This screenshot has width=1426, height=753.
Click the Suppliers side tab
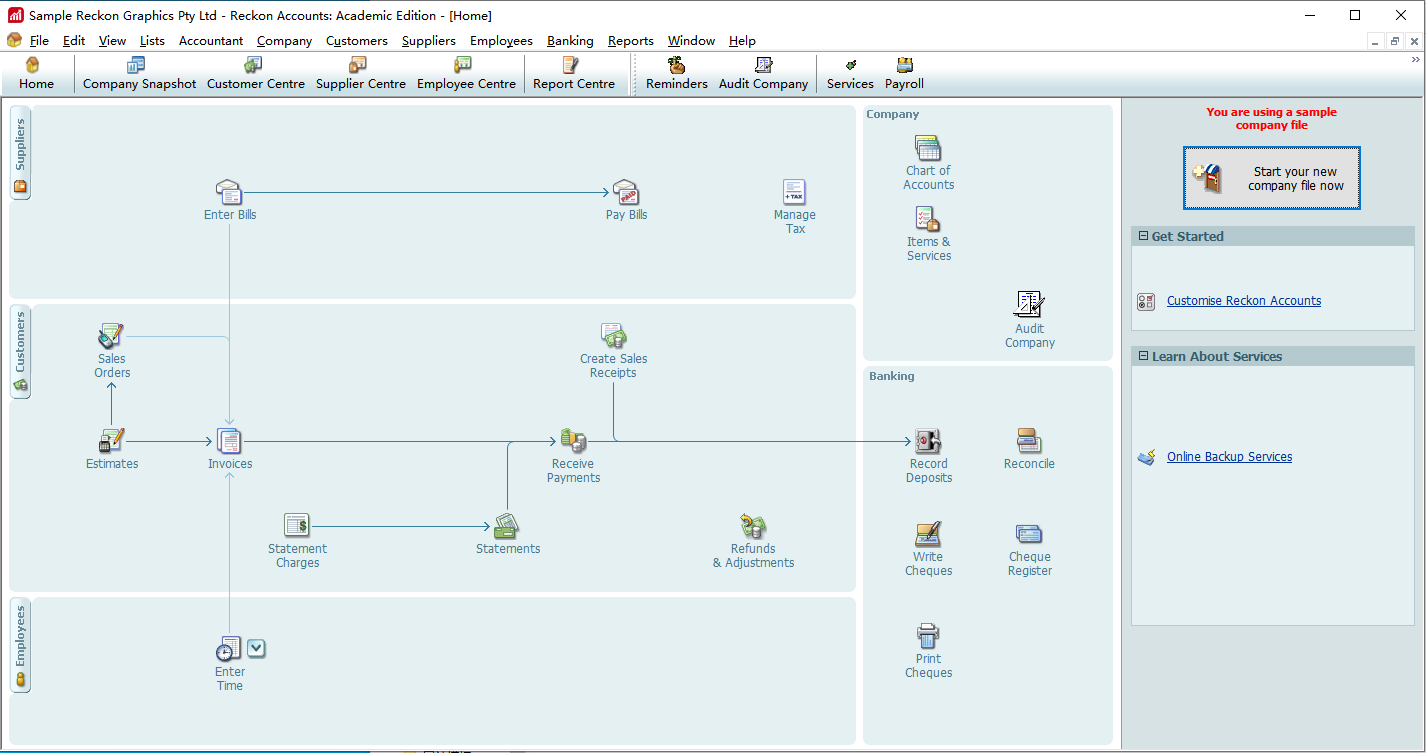click(20, 154)
